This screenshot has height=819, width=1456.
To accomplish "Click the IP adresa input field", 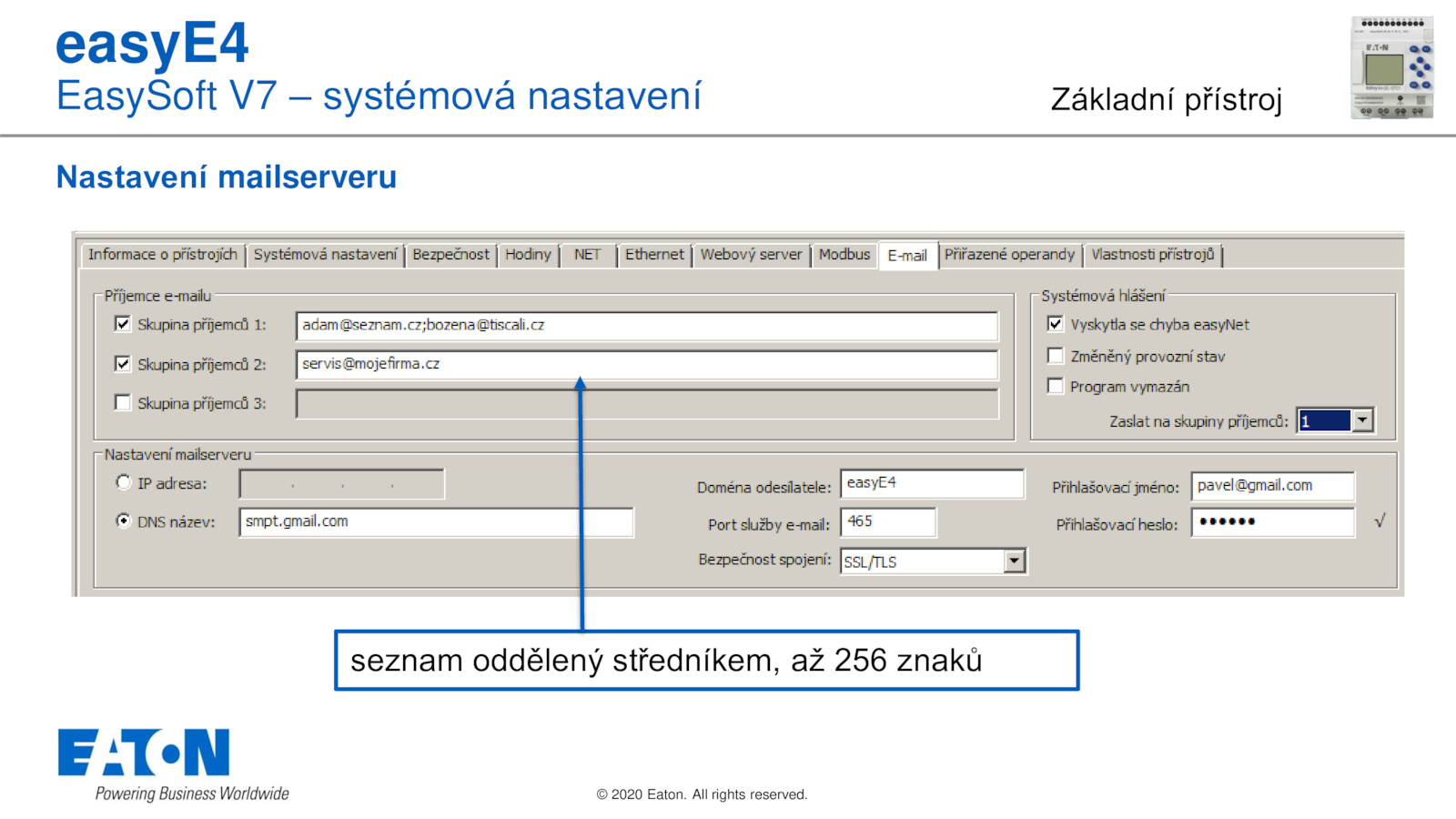I will click(x=342, y=484).
